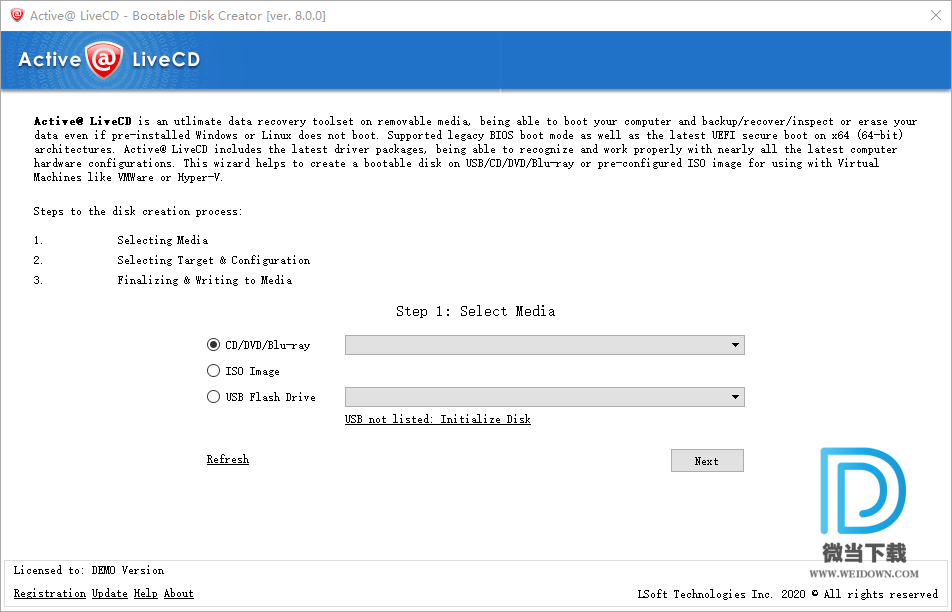This screenshot has height=612, width=952.
Task: Click 'Selecting Target & Configuration' step text
Action: coord(214,260)
